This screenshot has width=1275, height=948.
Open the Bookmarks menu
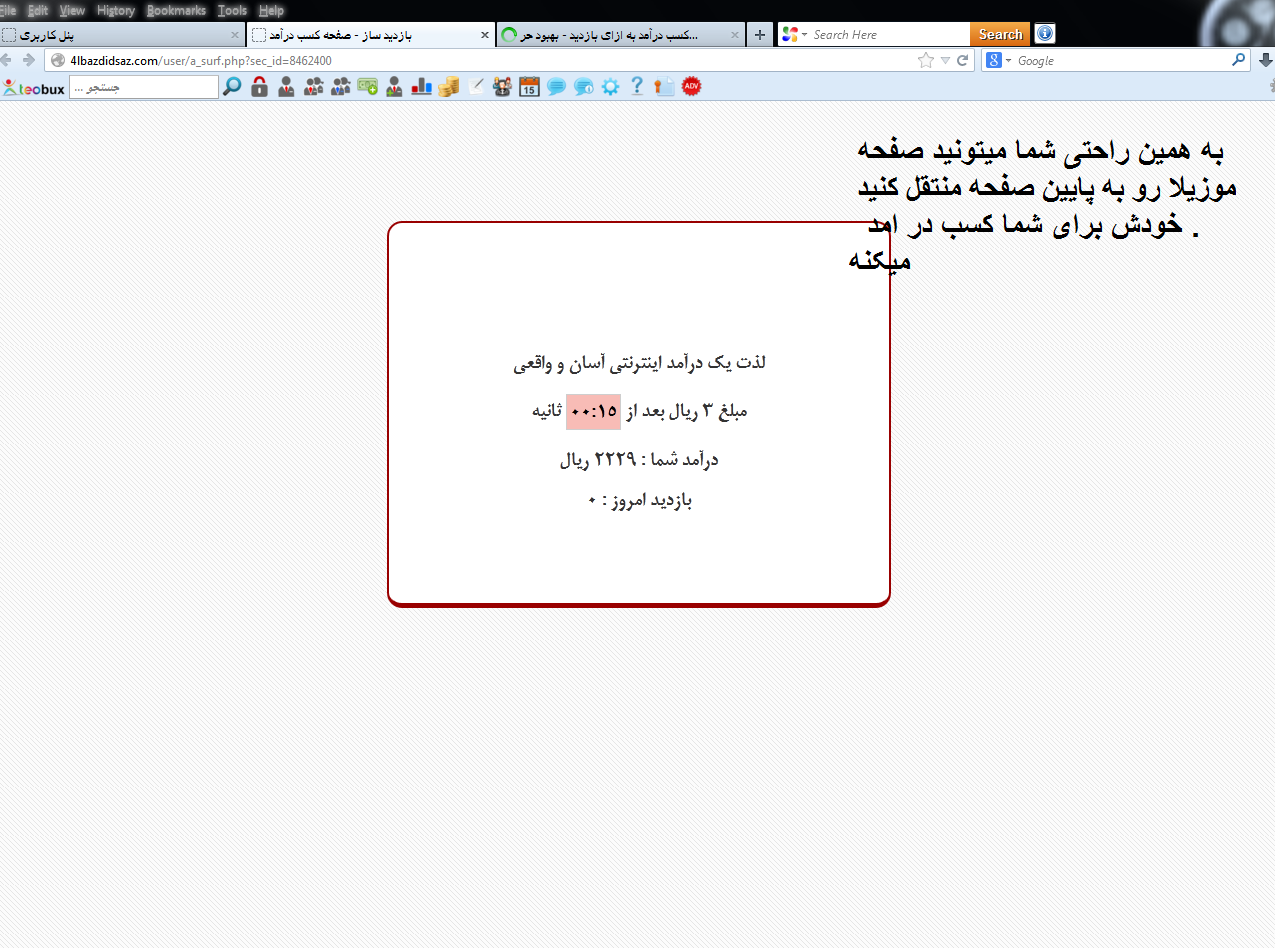[176, 10]
